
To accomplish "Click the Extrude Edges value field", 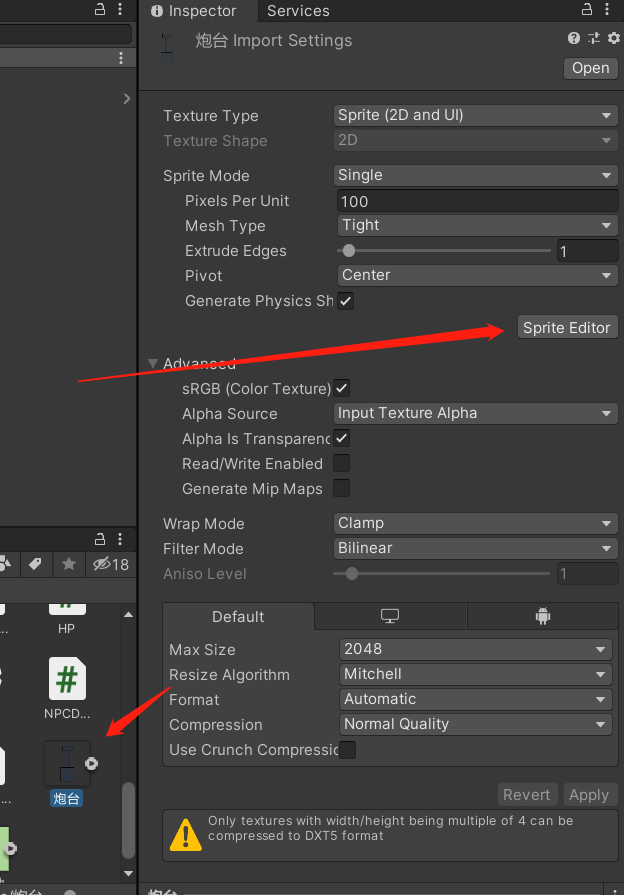I will [x=587, y=251].
